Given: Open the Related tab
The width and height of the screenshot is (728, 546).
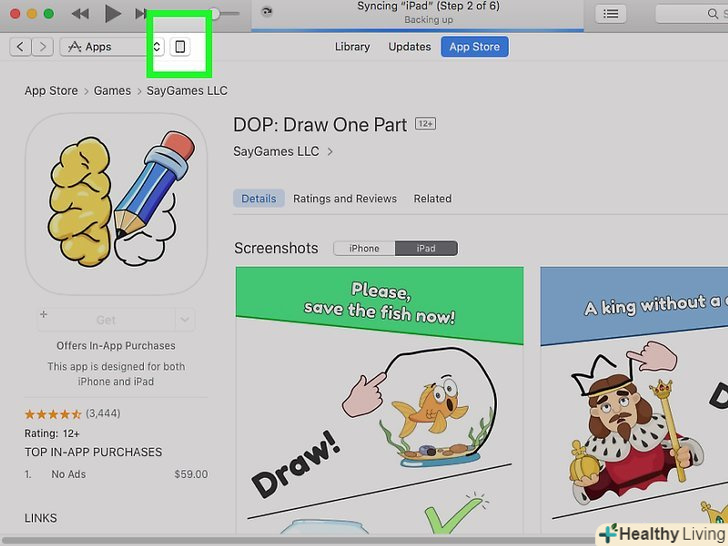Looking at the screenshot, I should [433, 199].
